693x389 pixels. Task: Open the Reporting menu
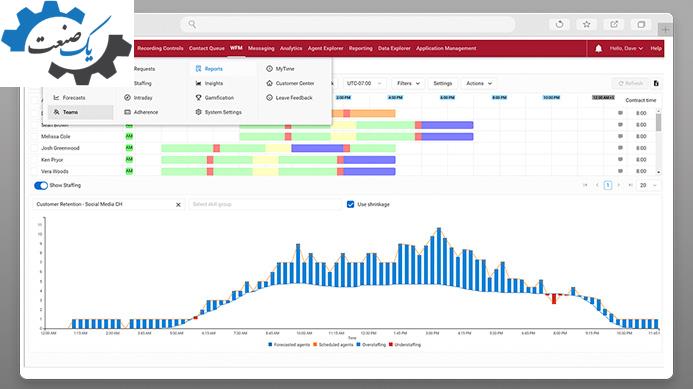click(360, 48)
